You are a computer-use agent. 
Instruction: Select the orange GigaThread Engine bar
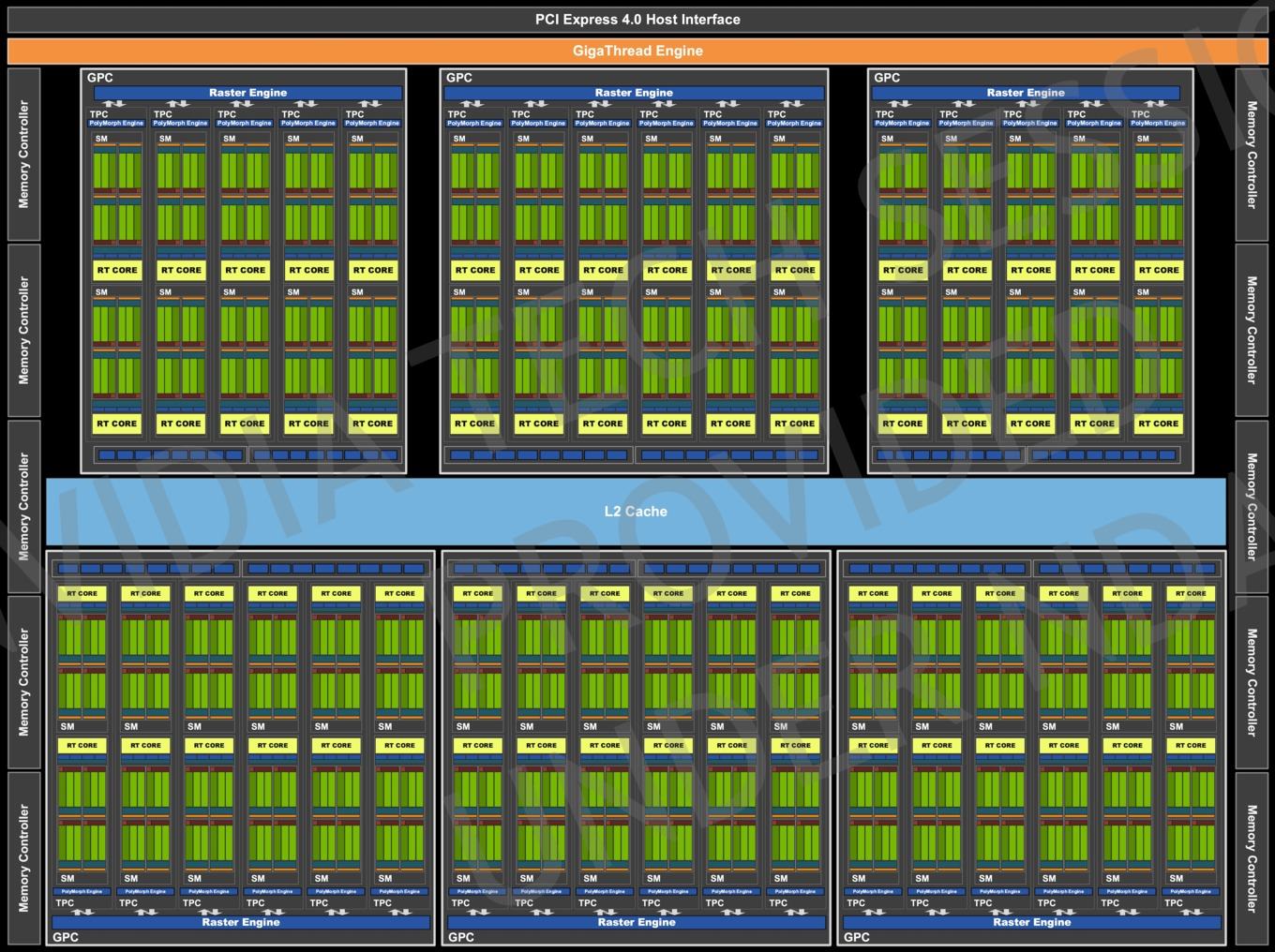pos(637,51)
